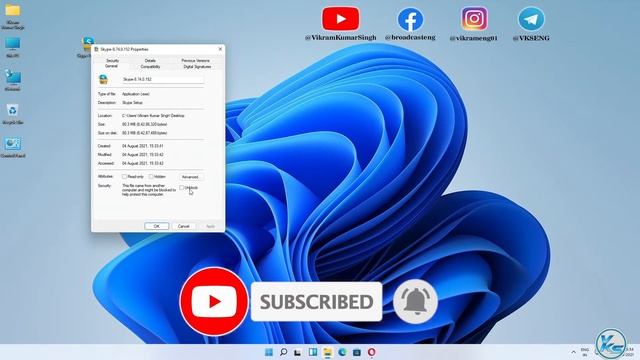Click the Skype installer icon in Properties dialog
The image size is (640, 360).
[x=104, y=79]
